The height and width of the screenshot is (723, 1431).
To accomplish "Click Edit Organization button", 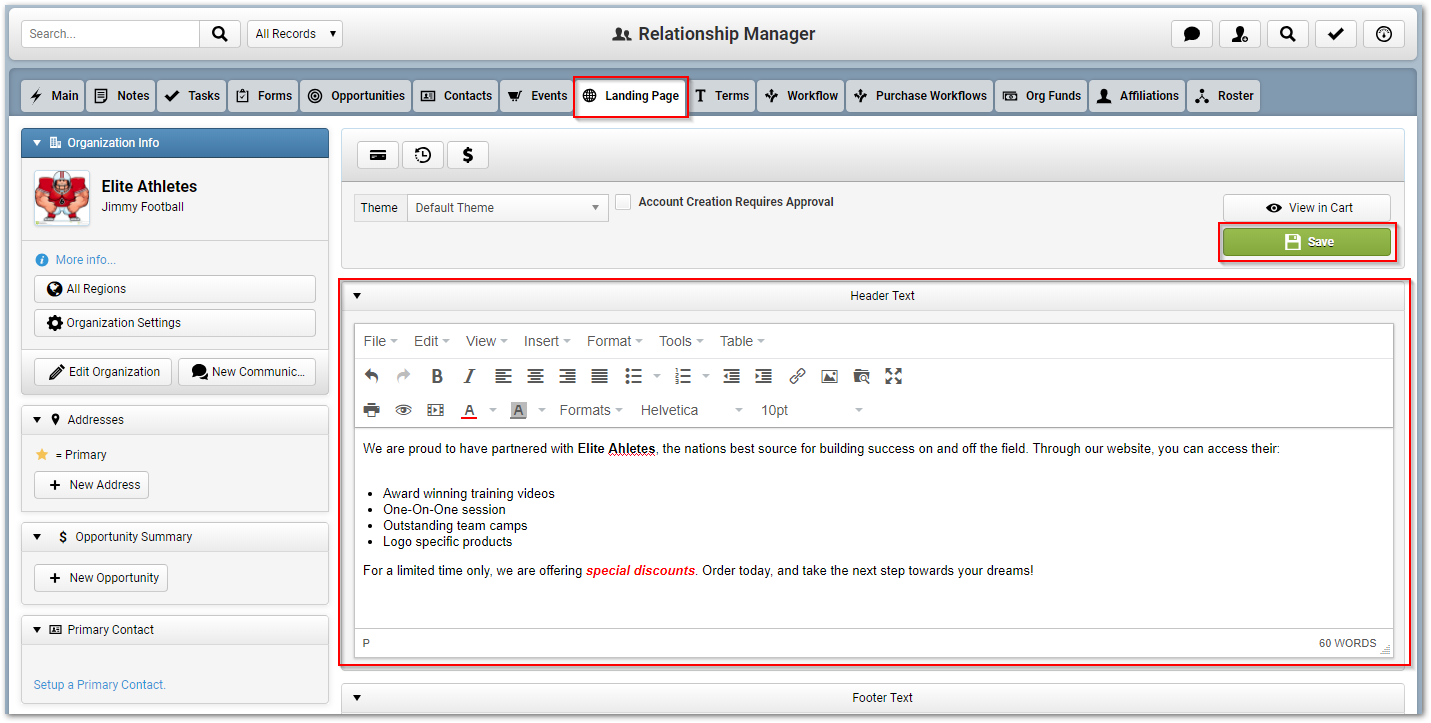I will [103, 372].
